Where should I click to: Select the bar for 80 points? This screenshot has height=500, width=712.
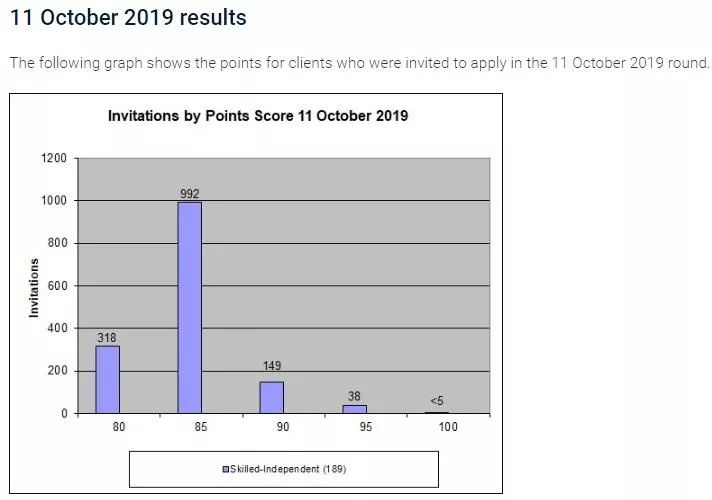point(107,379)
